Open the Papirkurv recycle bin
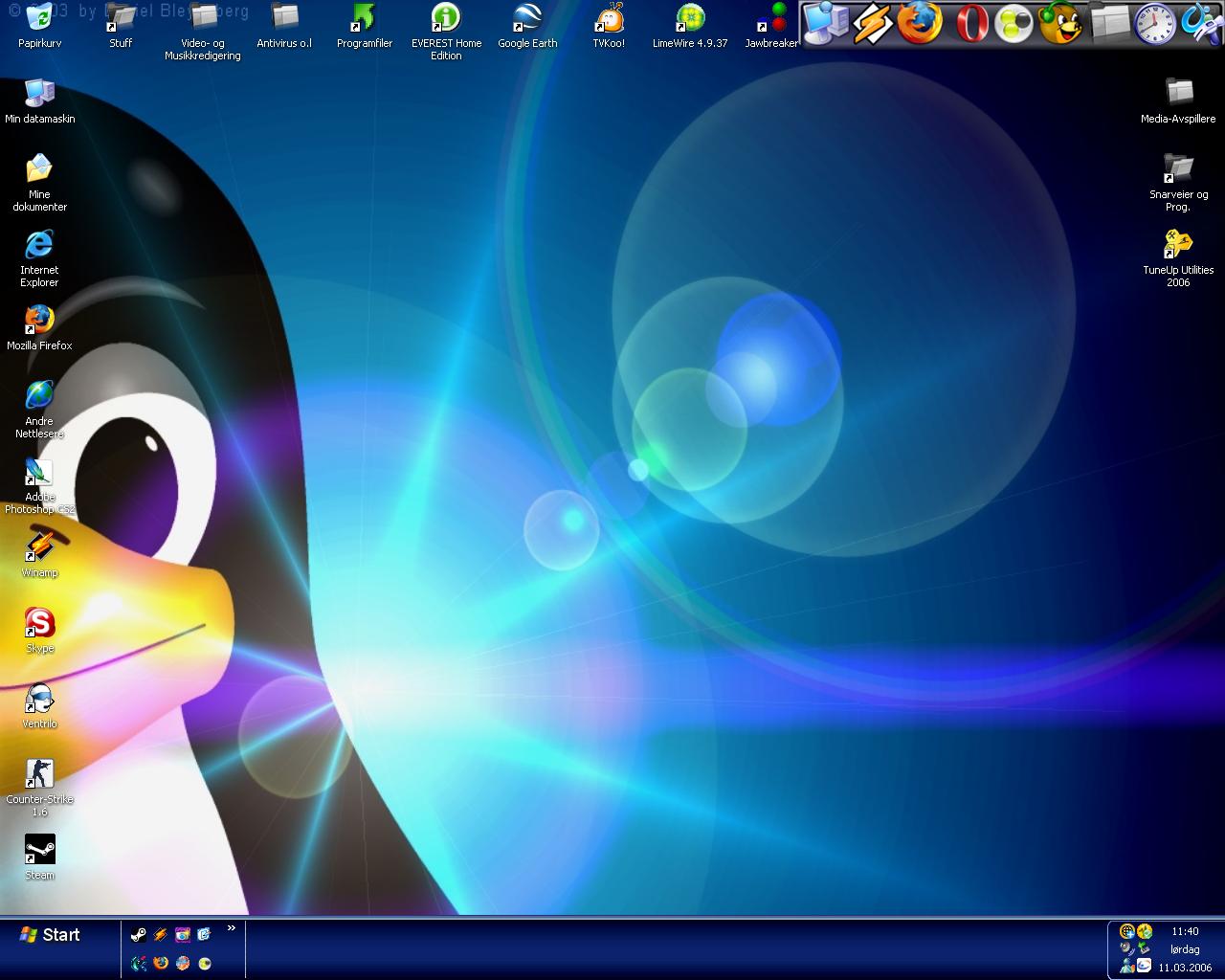 39,26
